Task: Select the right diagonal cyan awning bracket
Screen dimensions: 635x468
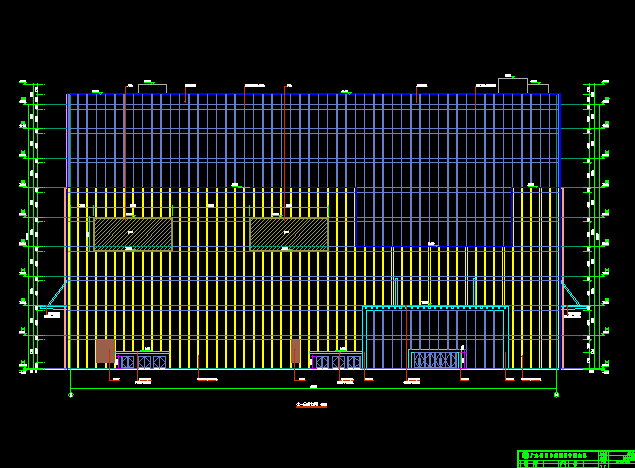Action: coord(573,294)
